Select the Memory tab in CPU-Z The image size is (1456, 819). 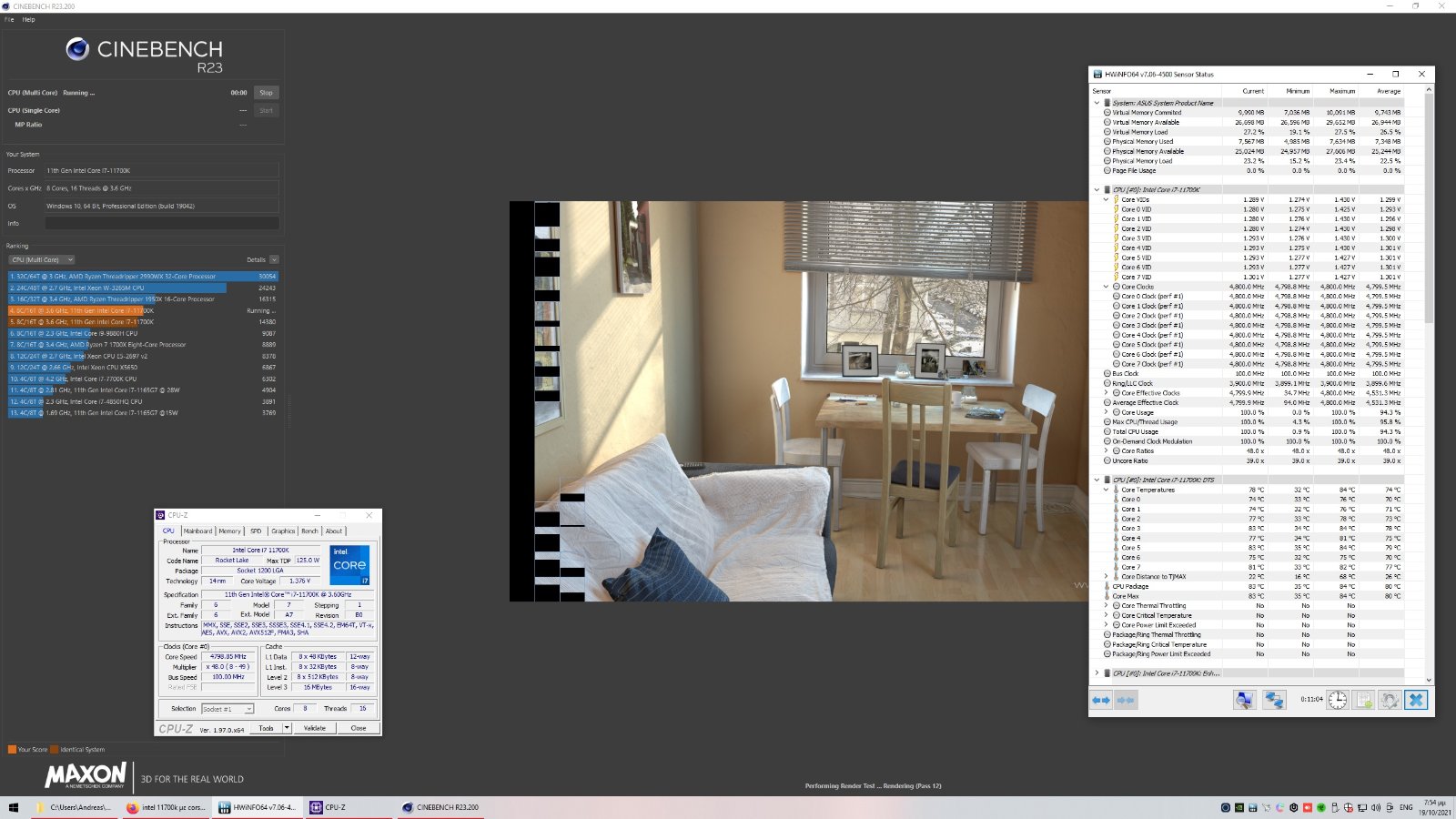coord(229,531)
